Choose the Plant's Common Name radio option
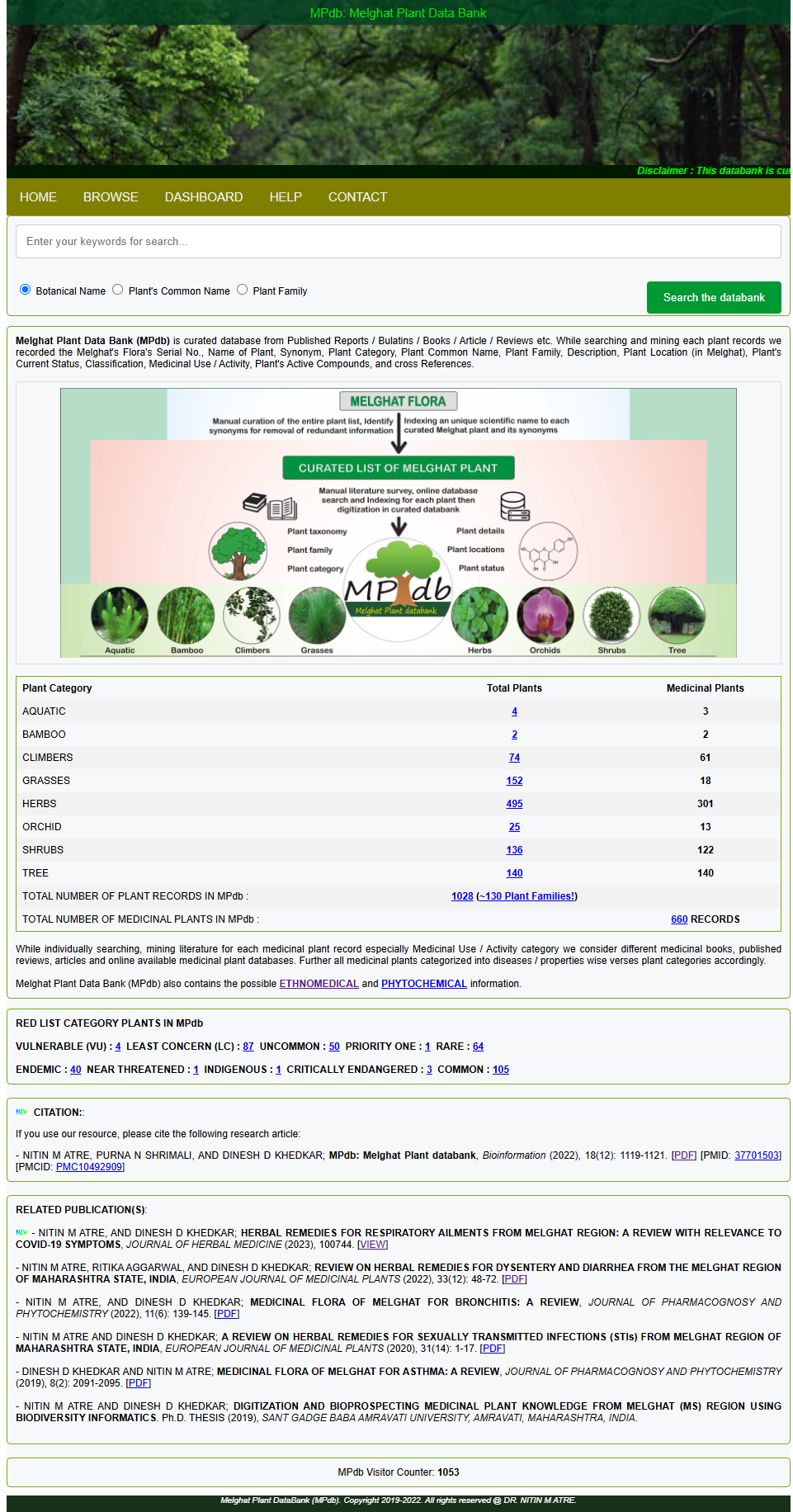 (x=118, y=290)
